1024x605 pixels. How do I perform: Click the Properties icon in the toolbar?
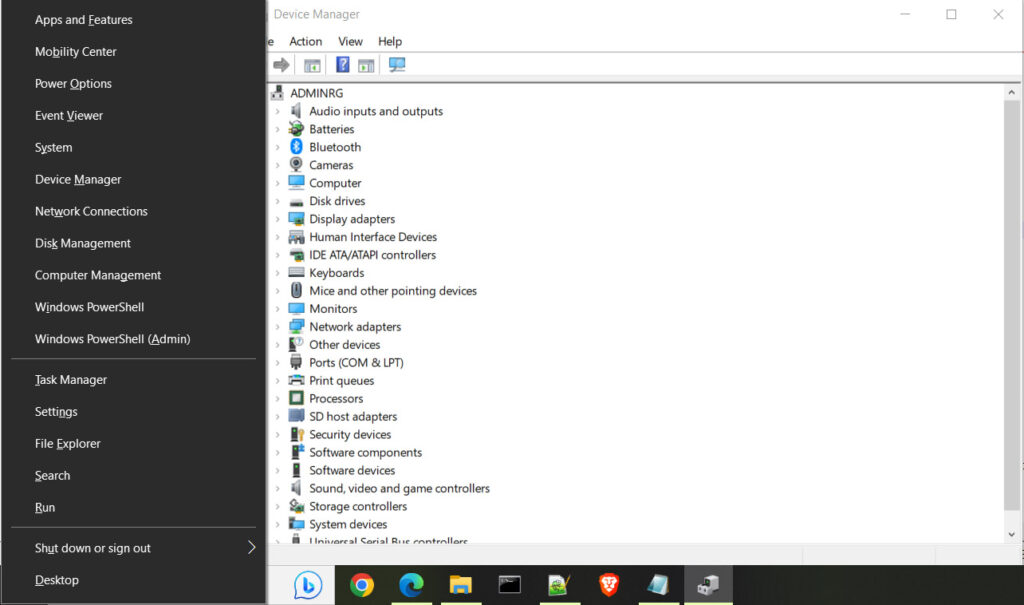tap(366, 64)
